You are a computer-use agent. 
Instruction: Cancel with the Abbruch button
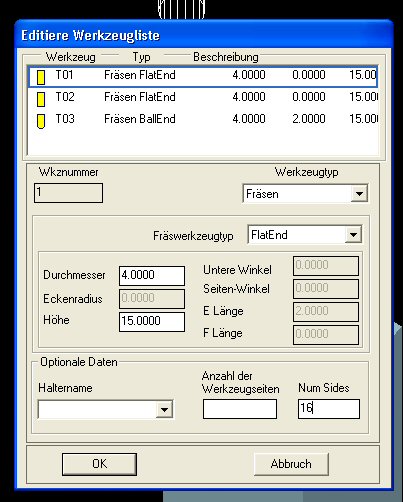(291, 464)
